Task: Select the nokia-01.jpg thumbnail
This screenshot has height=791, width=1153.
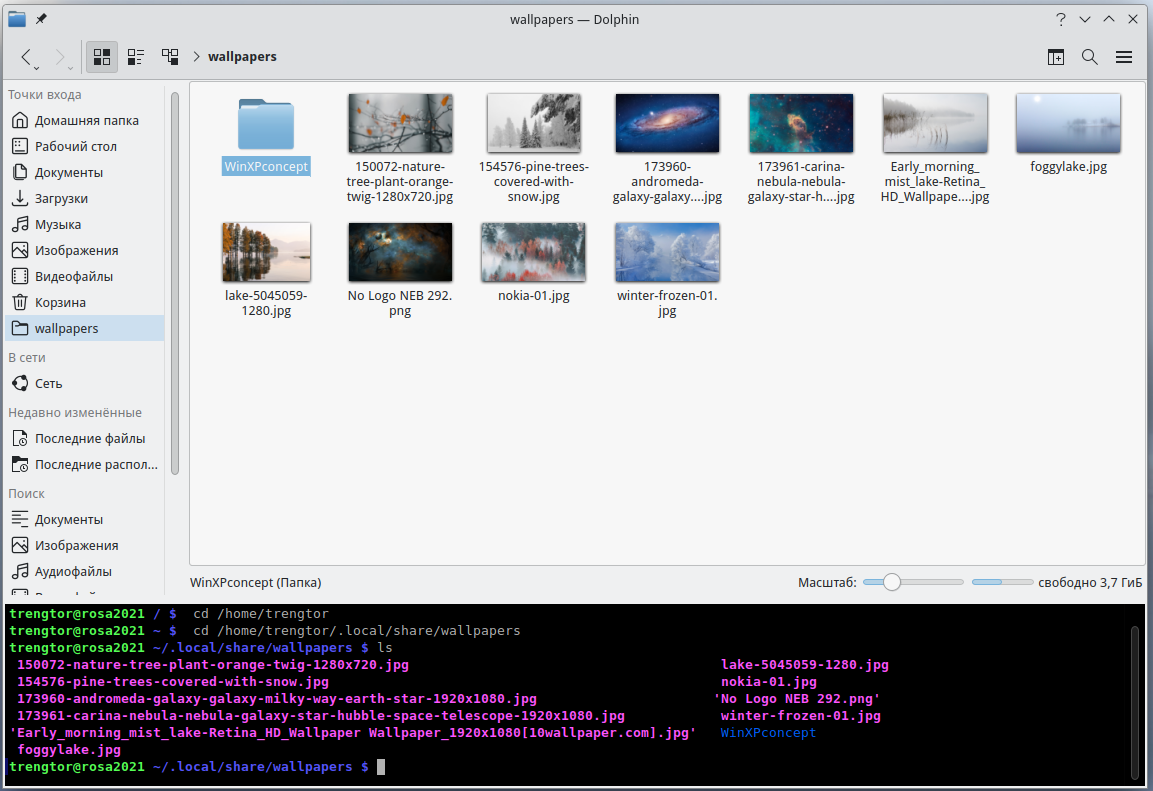Action: tap(533, 253)
